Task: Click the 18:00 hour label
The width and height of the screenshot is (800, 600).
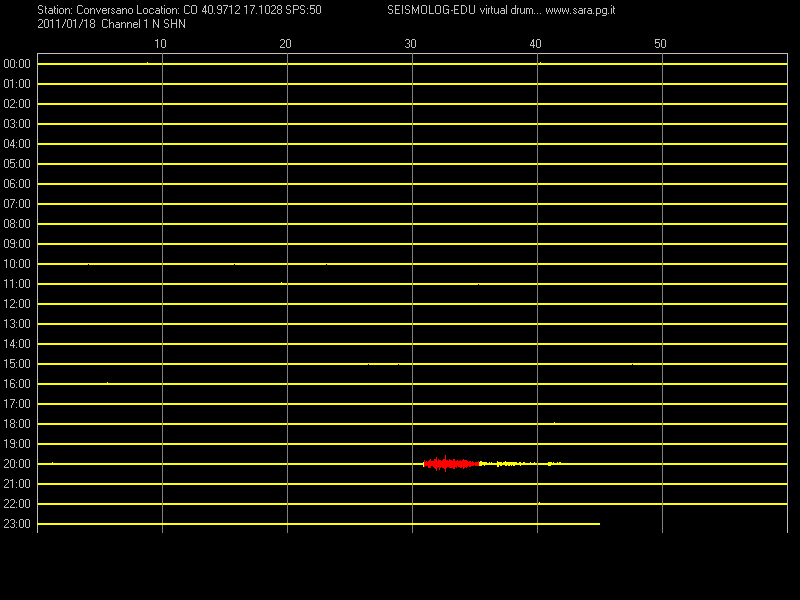Action: (x=17, y=424)
